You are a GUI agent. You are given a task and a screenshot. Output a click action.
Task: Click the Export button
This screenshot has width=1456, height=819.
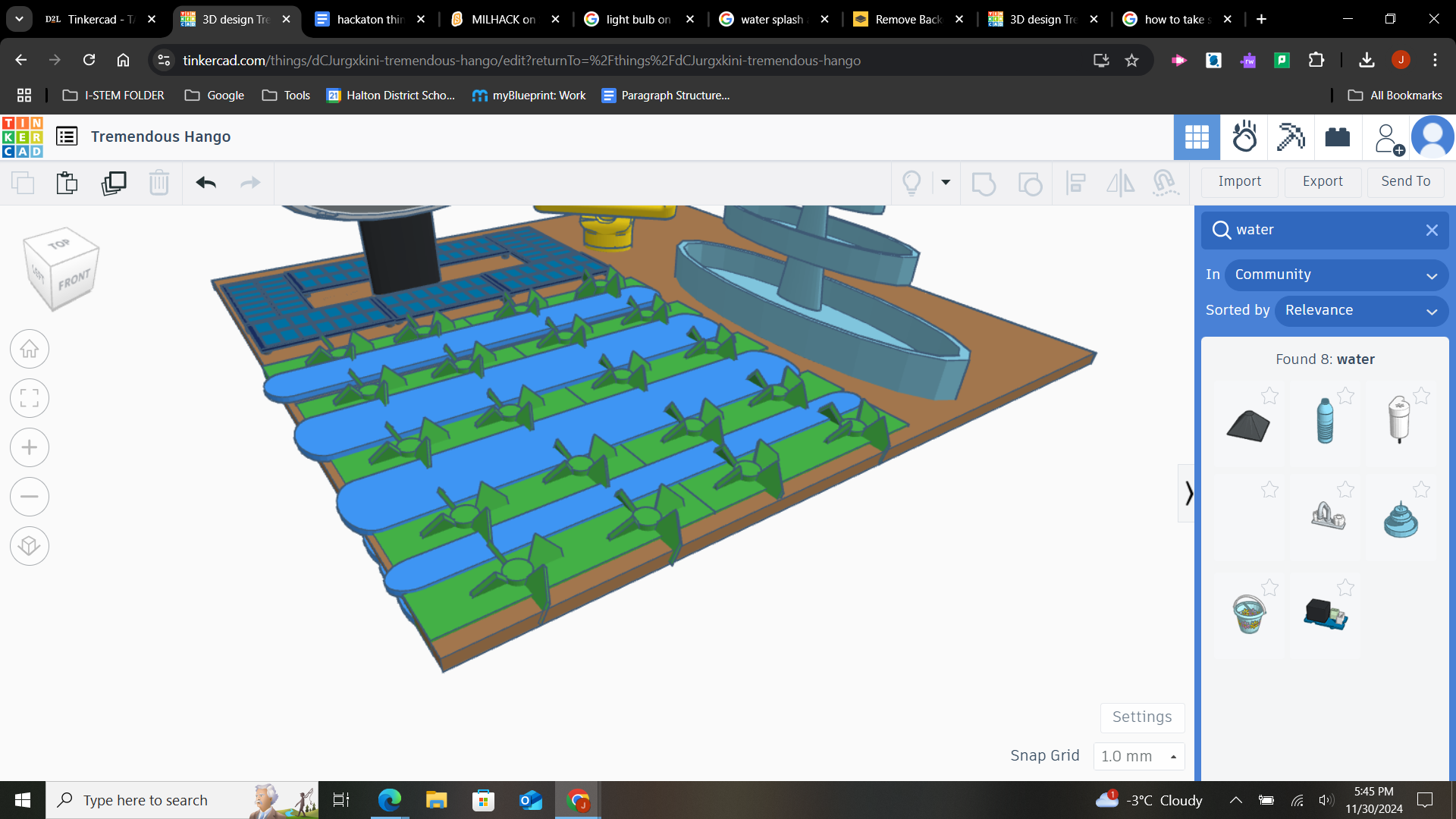click(x=1322, y=181)
